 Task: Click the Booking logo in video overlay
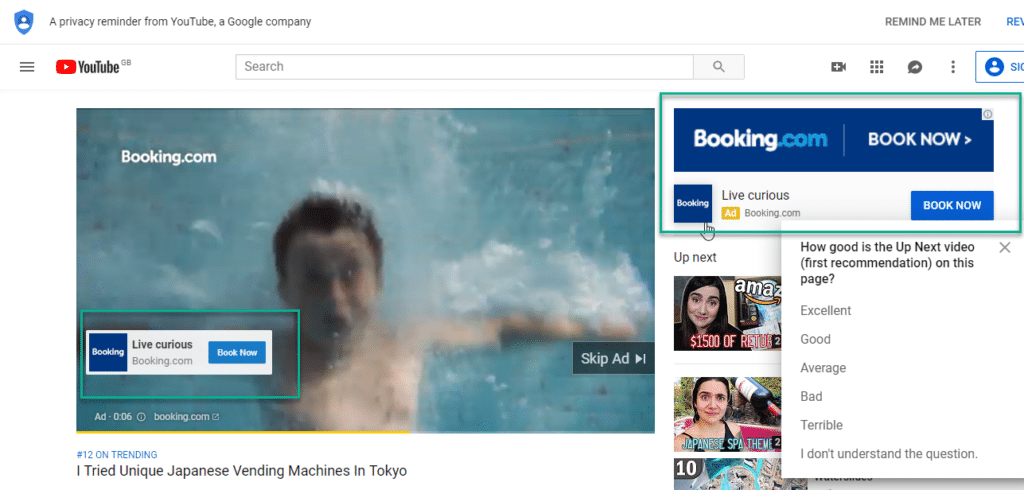click(108, 352)
